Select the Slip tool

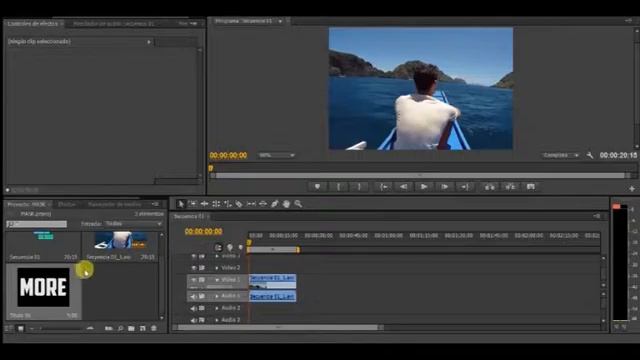(x=251, y=204)
